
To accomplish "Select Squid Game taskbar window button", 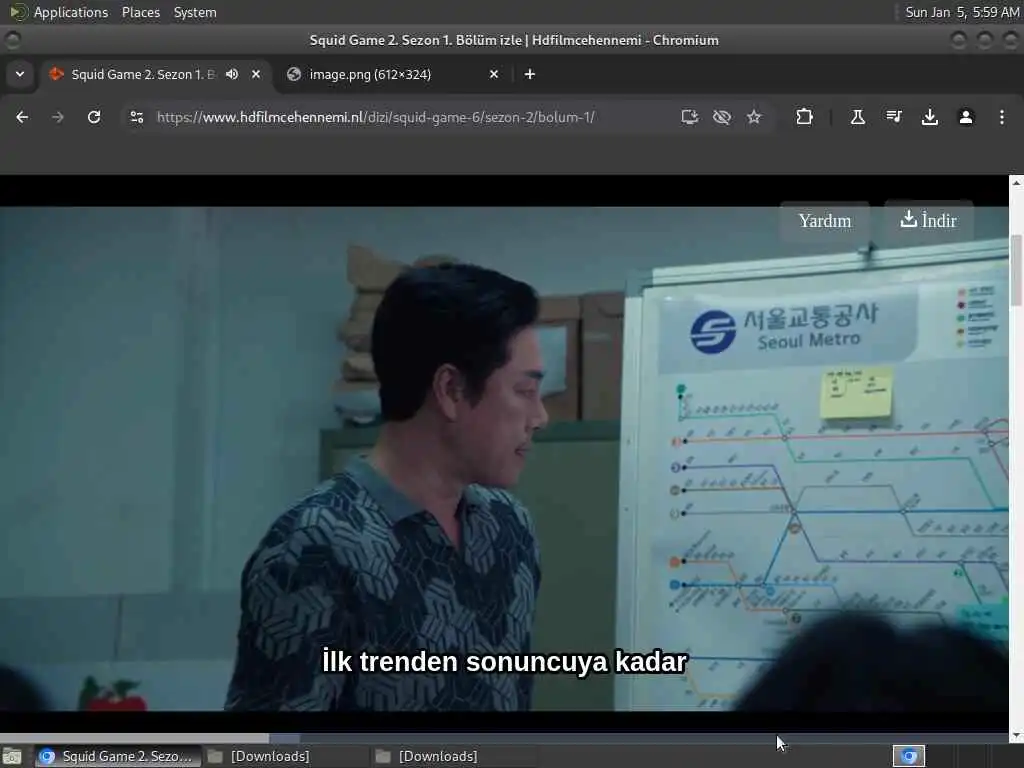I will (118, 756).
